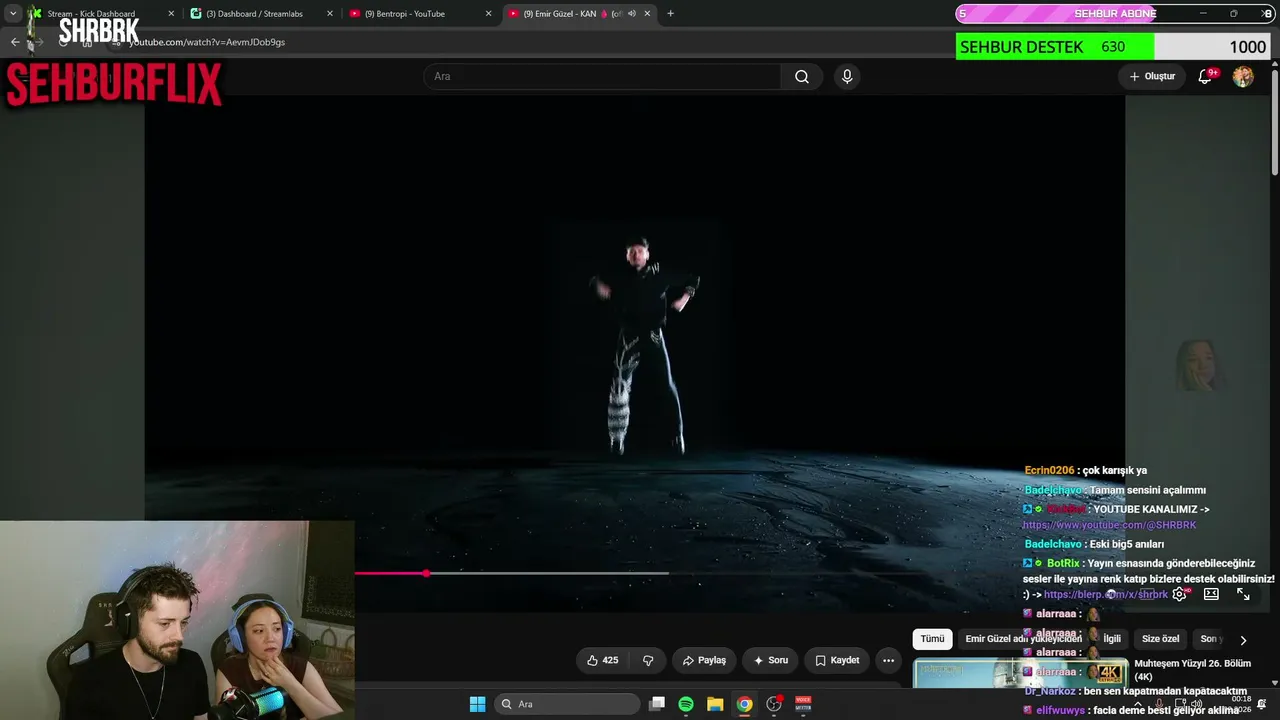1280x720 pixels.
Task: Toggle theater mode on the player
Action: click(1211, 594)
